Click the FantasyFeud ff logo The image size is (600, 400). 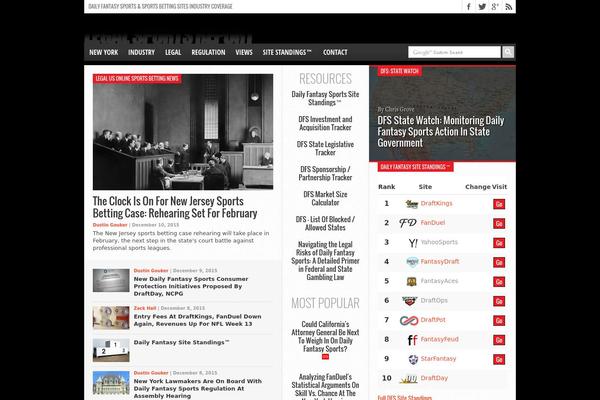pyautogui.click(x=412, y=340)
